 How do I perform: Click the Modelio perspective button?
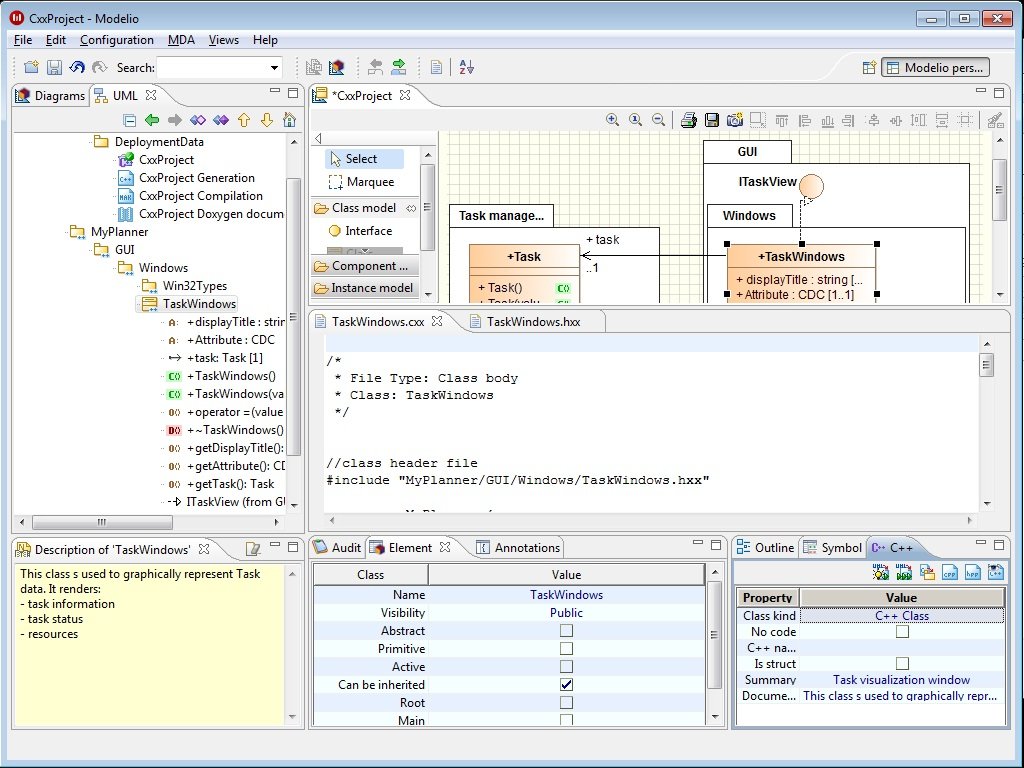(935, 67)
